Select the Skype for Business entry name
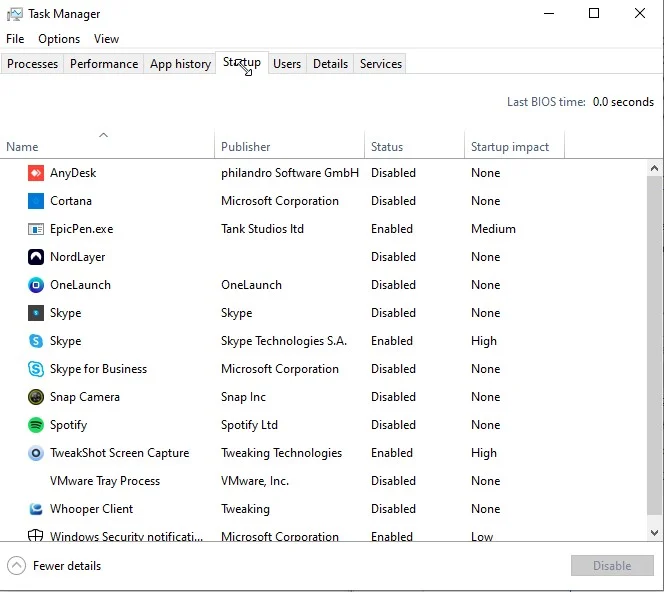Screen dimensions: 664x592 tap(98, 369)
